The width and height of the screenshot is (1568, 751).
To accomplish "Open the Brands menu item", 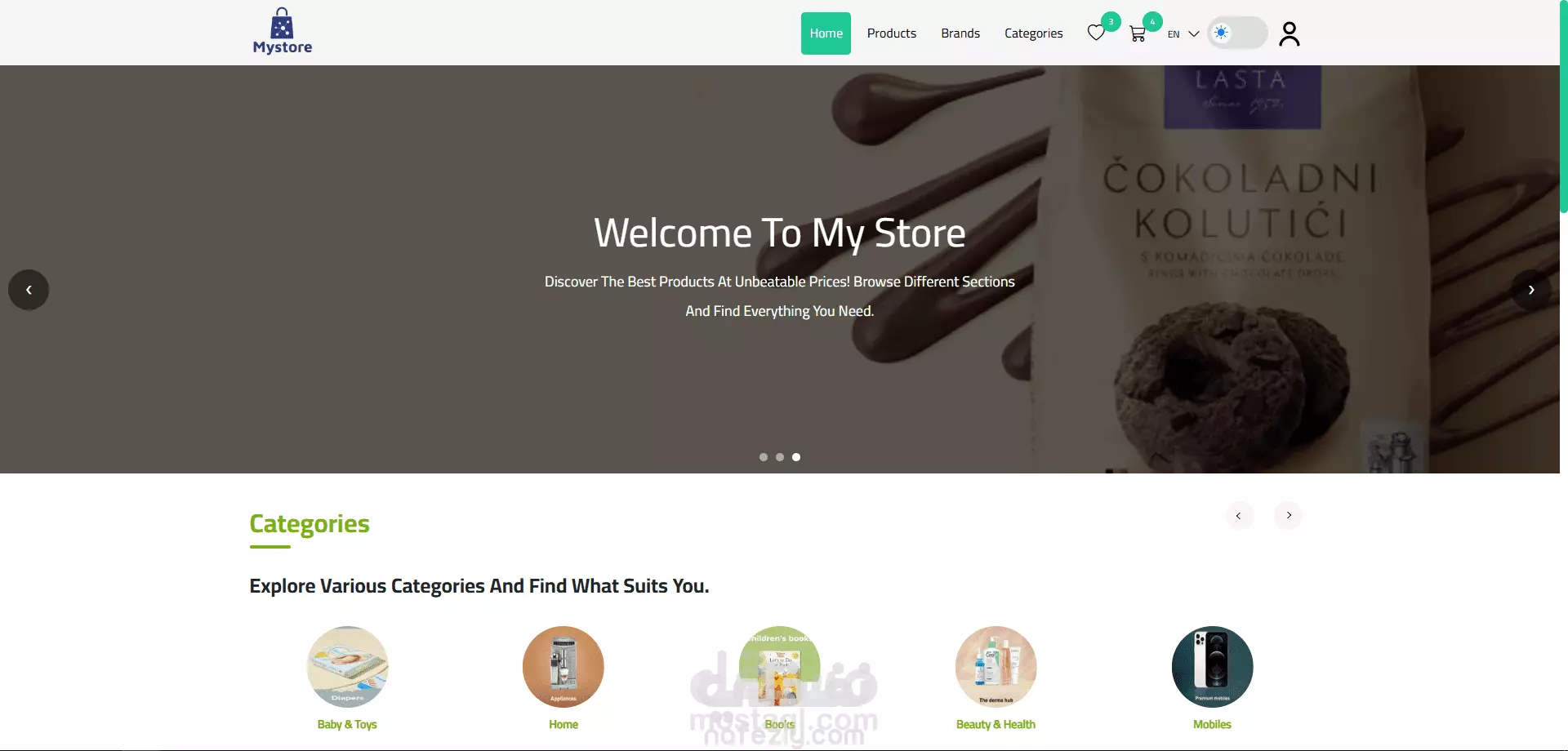I will pos(960,33).
